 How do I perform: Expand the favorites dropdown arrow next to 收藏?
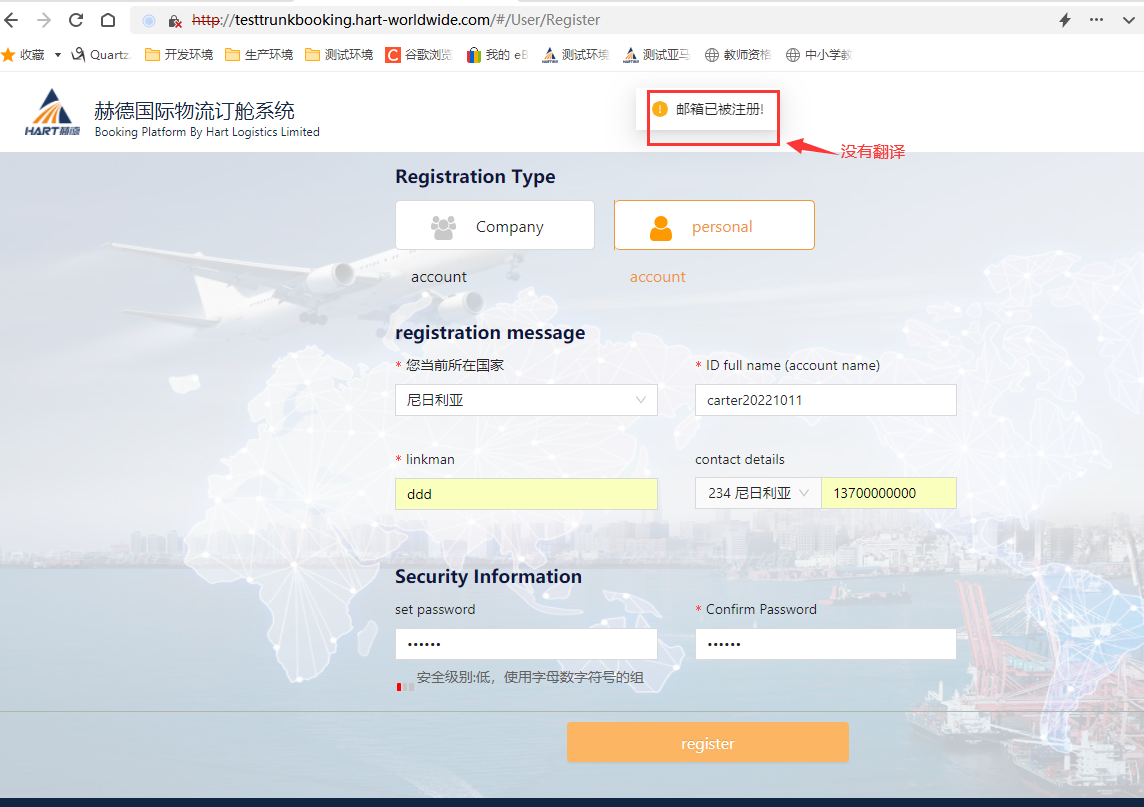coord(58,55)
